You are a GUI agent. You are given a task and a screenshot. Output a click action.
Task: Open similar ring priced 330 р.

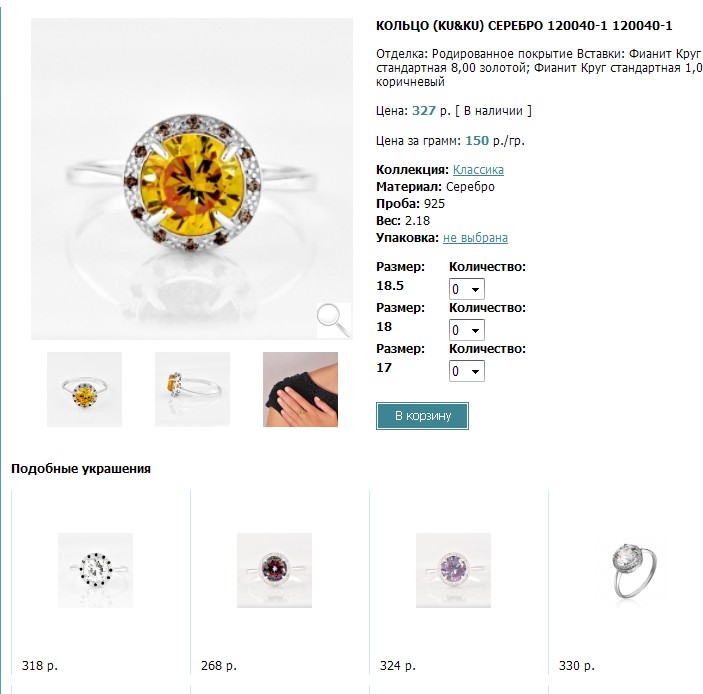pos(632,570)
